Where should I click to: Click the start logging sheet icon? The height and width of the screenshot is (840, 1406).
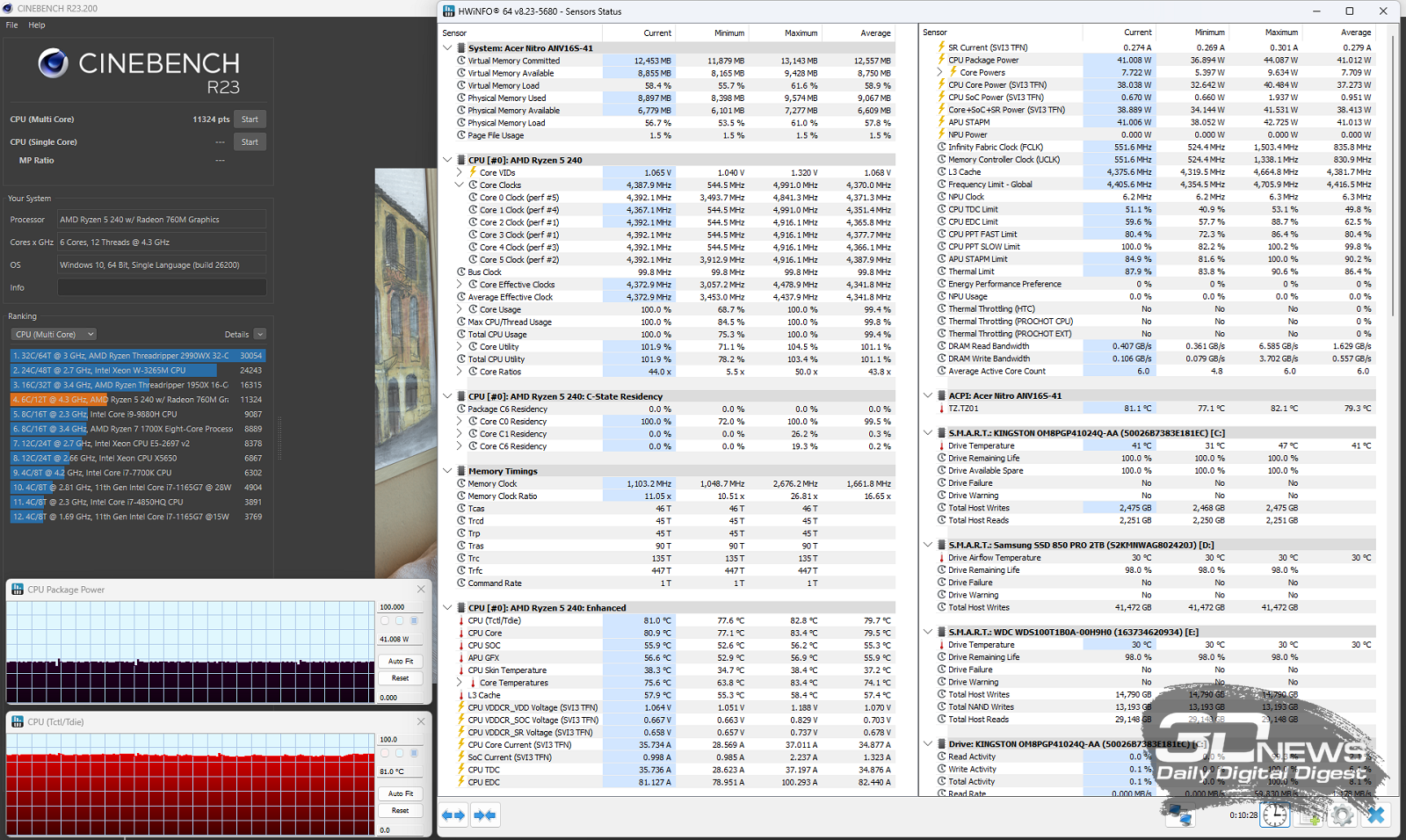pyautogui.click(x=1308, y=815)
